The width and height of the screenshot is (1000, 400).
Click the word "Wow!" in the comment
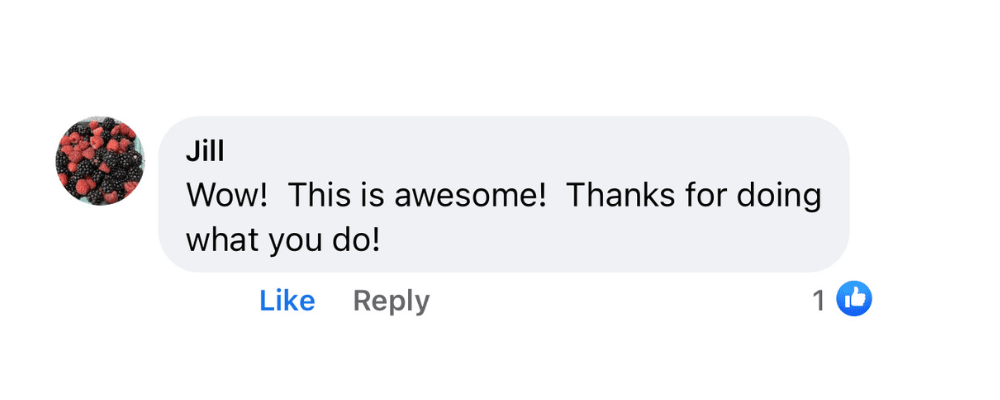pyautogui.click(x=227, y=196)
